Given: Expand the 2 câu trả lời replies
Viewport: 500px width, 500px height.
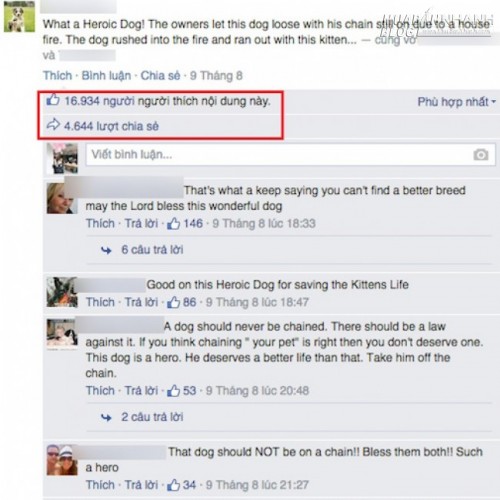Looking at the screenshot, I should point(152,417).
